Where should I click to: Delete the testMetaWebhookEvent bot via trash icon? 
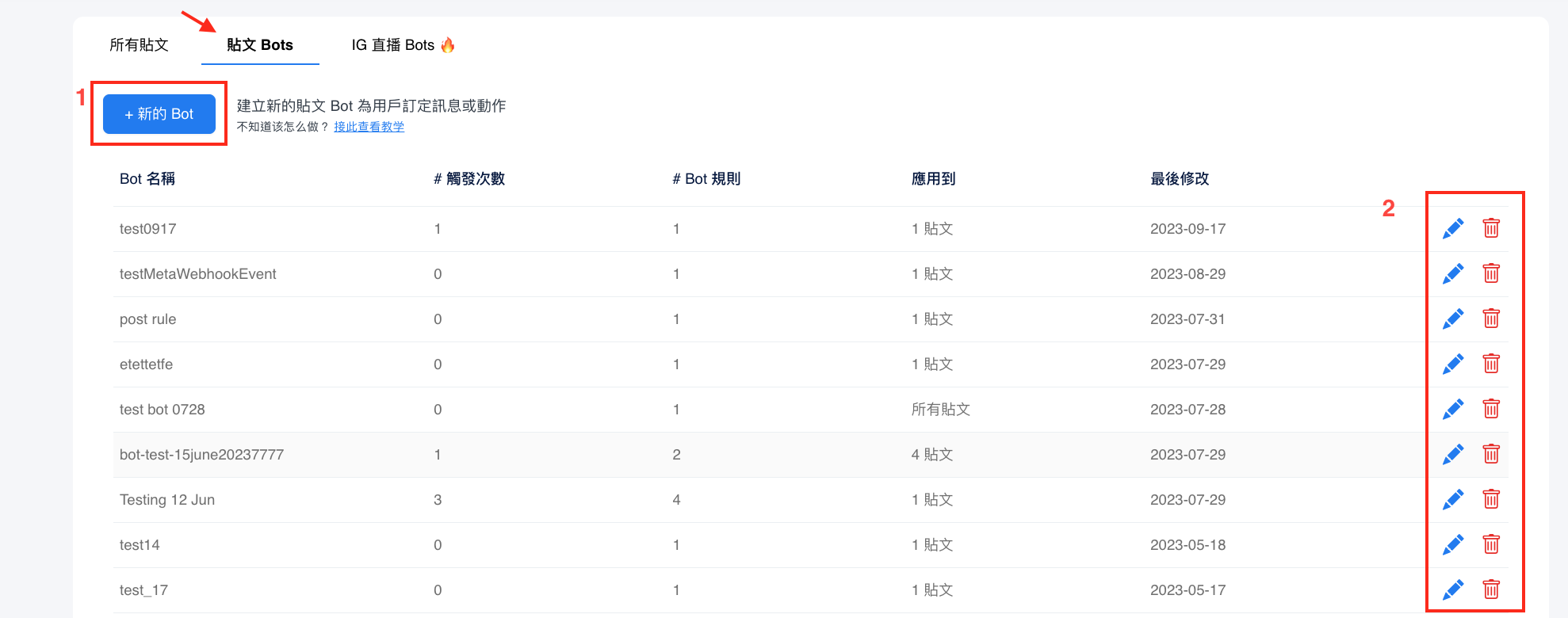1490,274
